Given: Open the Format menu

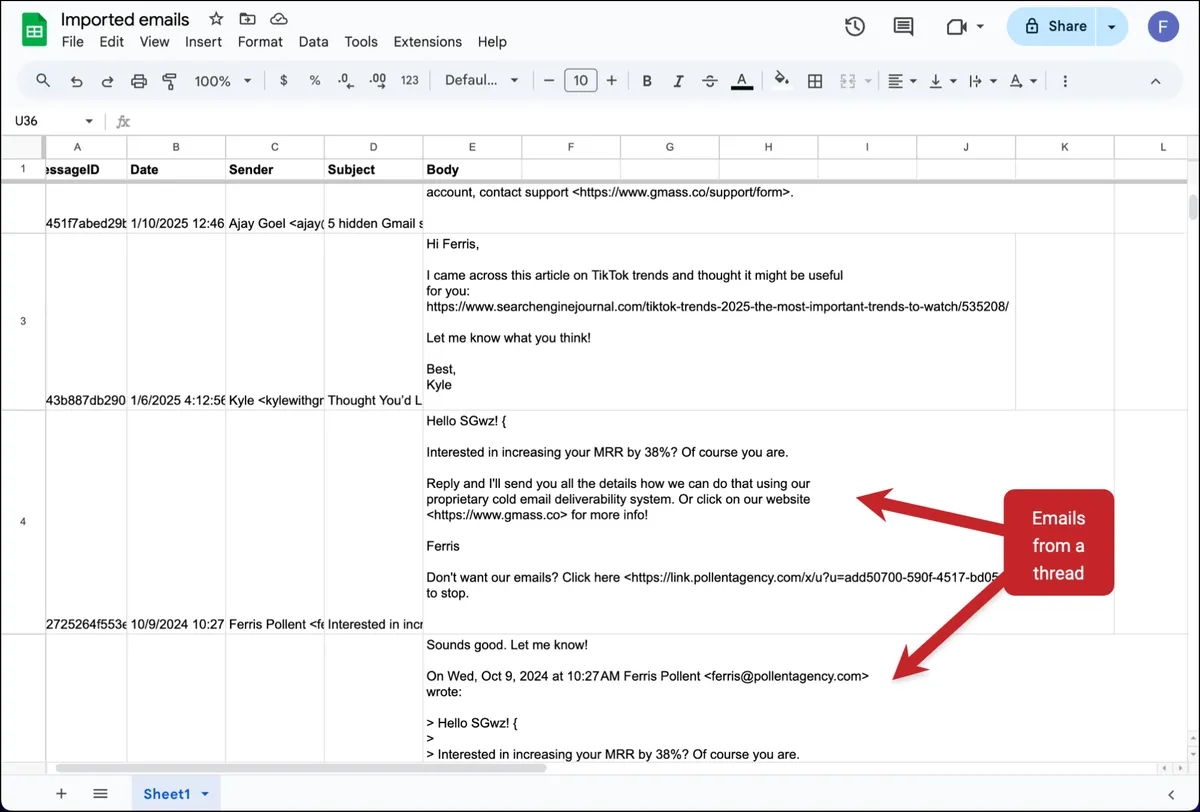Looking at the screenshot, I should pyautogui.click(x=260, y=42).
